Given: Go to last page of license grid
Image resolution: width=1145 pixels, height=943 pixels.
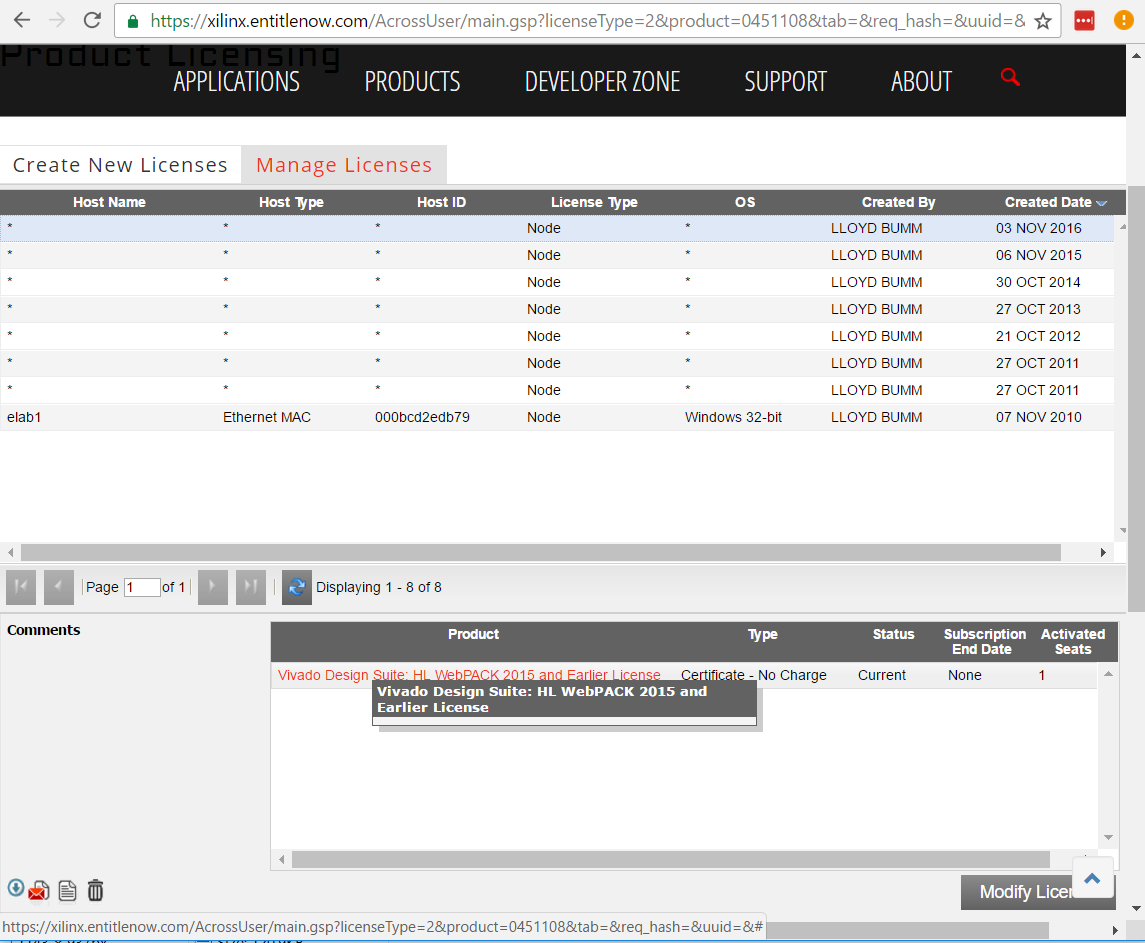Looking at the screenshot, I should [x=250, y=587].
